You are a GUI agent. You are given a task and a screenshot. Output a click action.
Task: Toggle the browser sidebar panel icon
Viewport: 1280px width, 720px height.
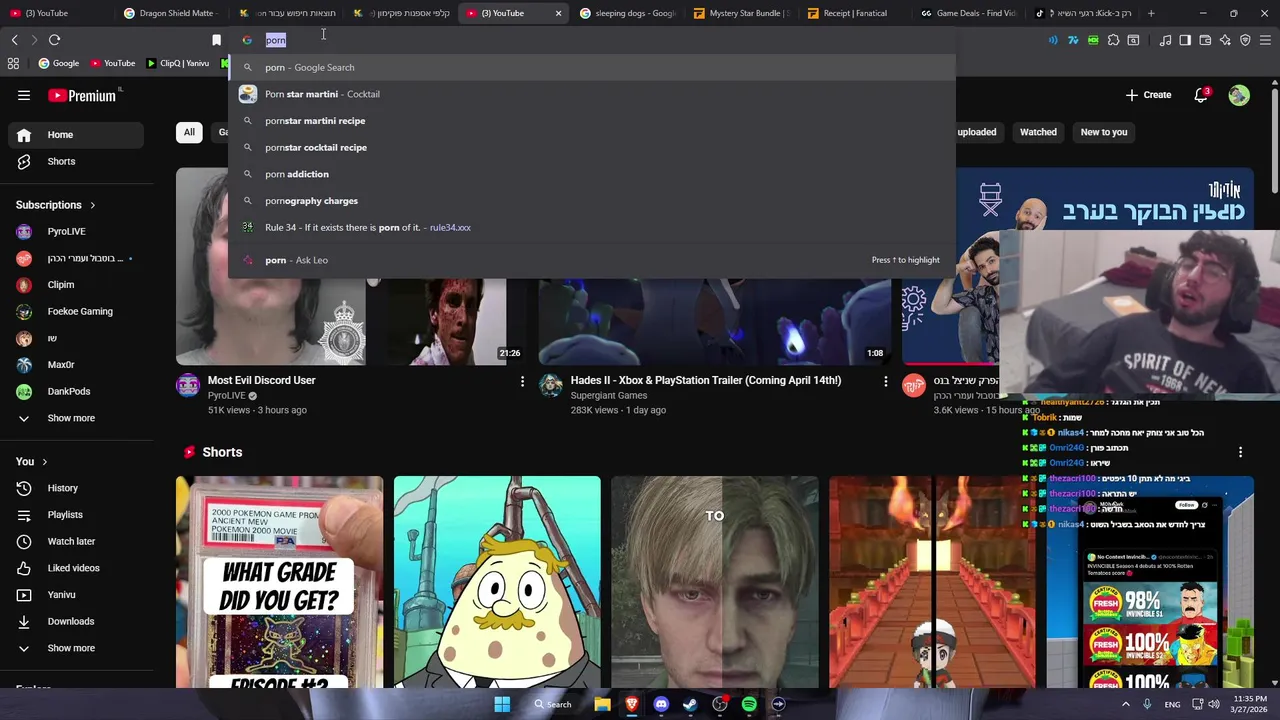click(1185, 40)
